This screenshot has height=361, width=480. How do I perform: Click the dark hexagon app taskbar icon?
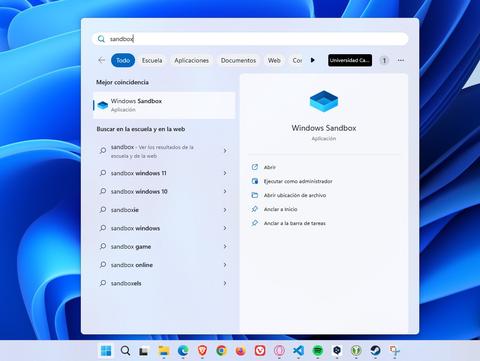tap(337, 351)
